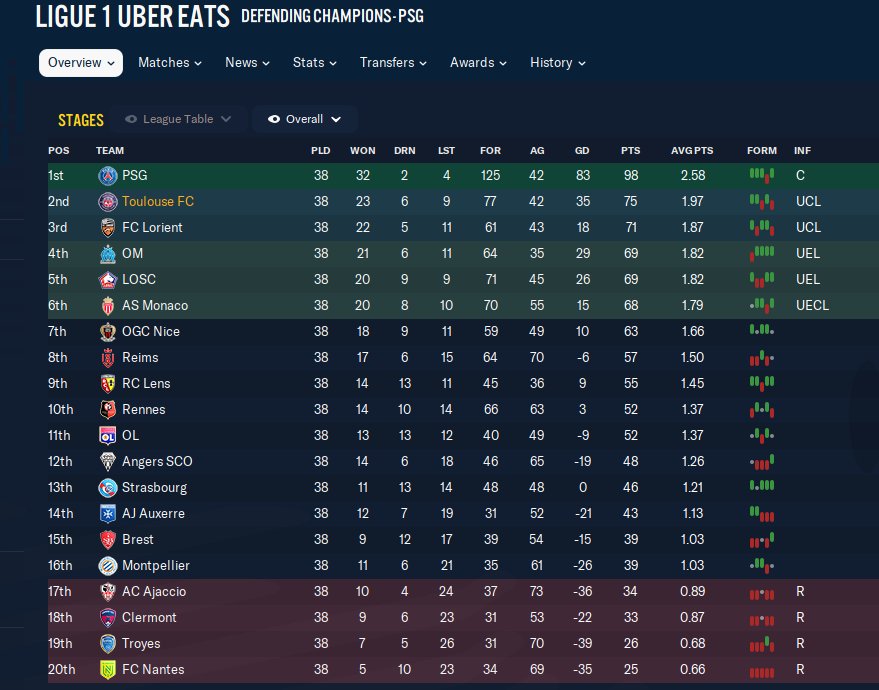Image resolution: width=879 pixels, height=690 pixels.
Task: Expand the Overview menu
Action: [x=81, y=63]
